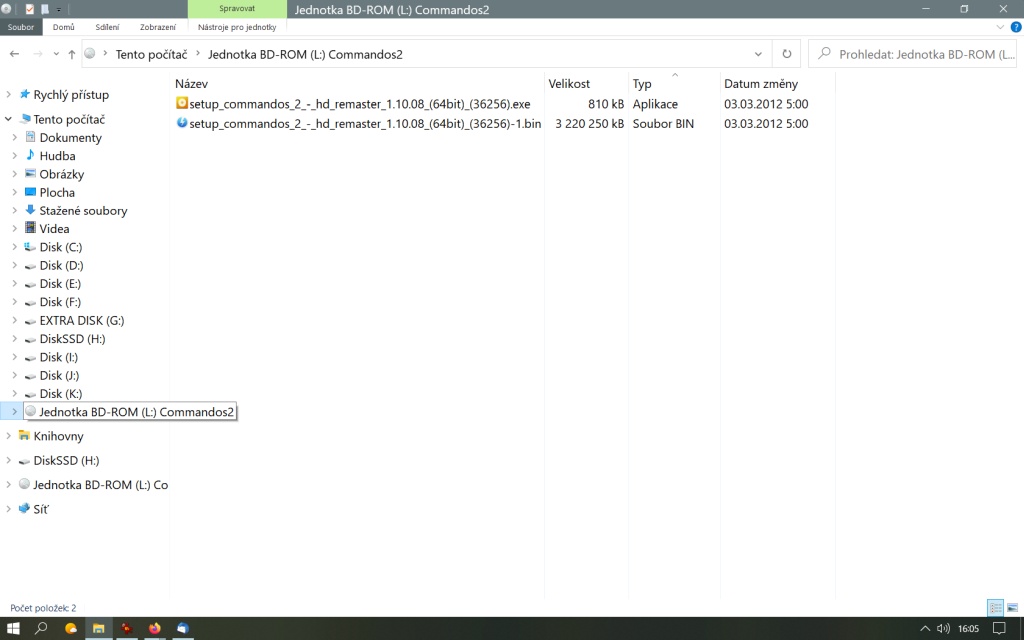This screenshot has width=1024, height=640.
Task: Open the notification center icon
Action: 999,628
